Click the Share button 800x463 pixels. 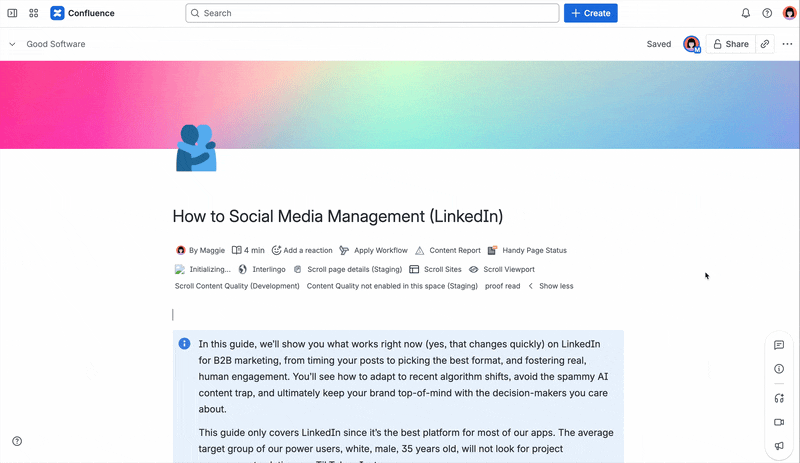[x=731, y=44]
